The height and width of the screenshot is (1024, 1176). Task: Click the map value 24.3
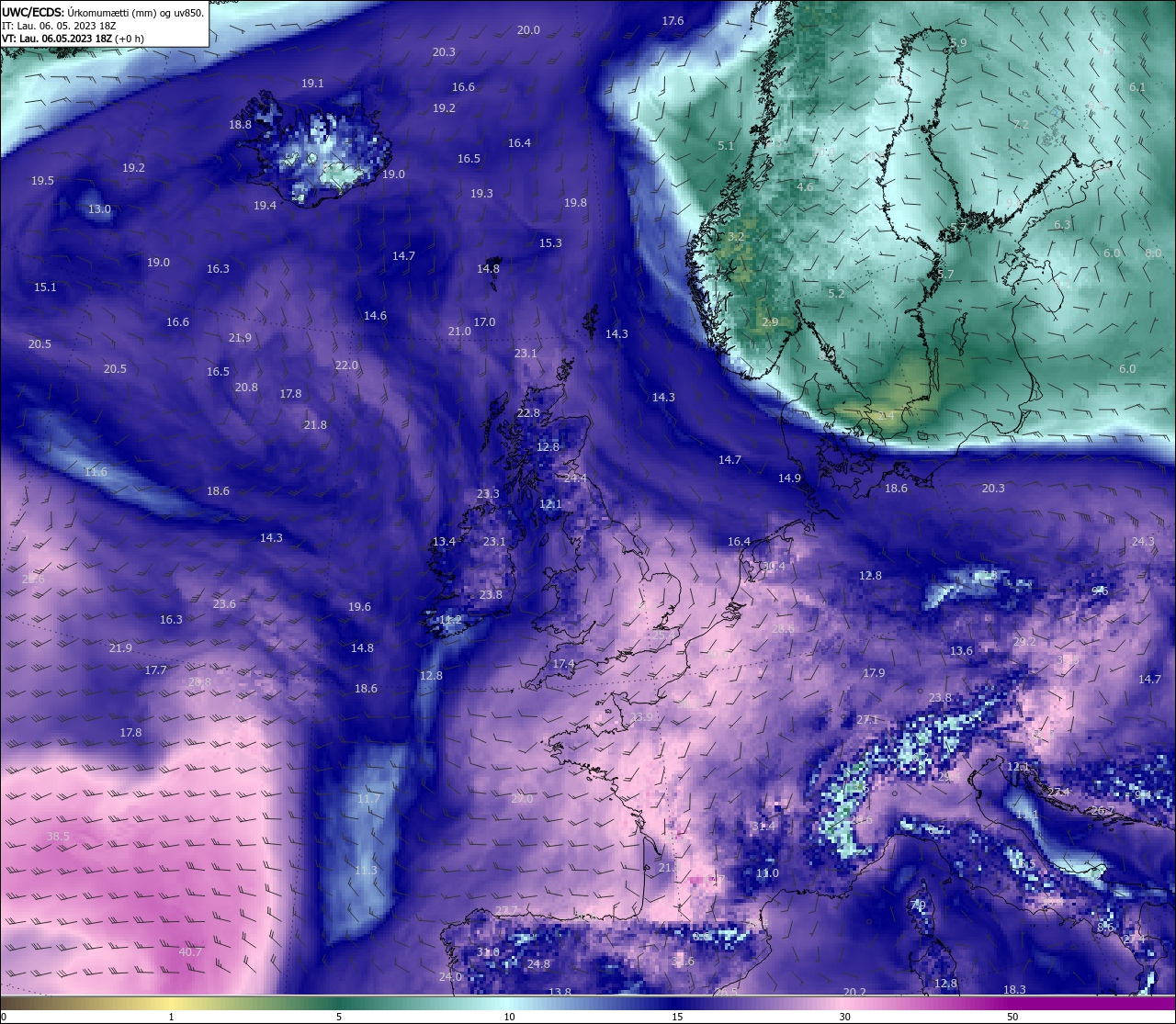[x=1143, y=542]
